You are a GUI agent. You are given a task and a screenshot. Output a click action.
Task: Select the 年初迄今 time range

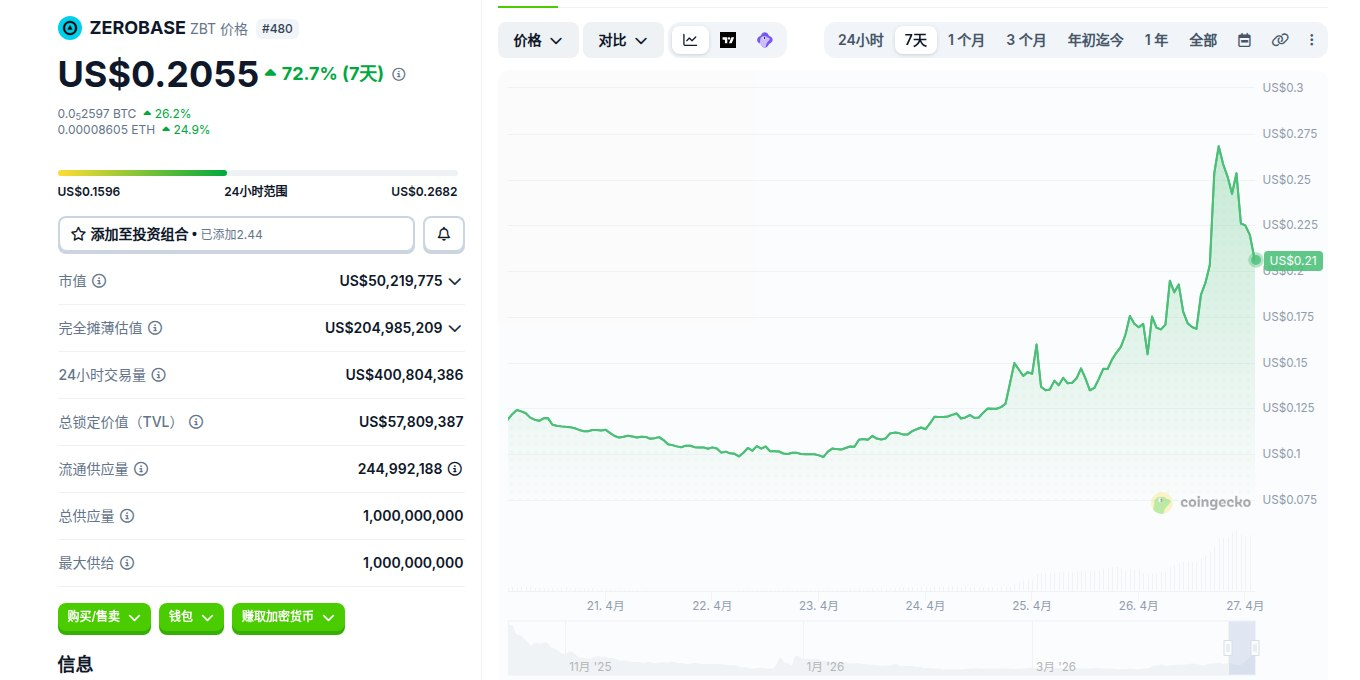click(x=1095, y=40)
